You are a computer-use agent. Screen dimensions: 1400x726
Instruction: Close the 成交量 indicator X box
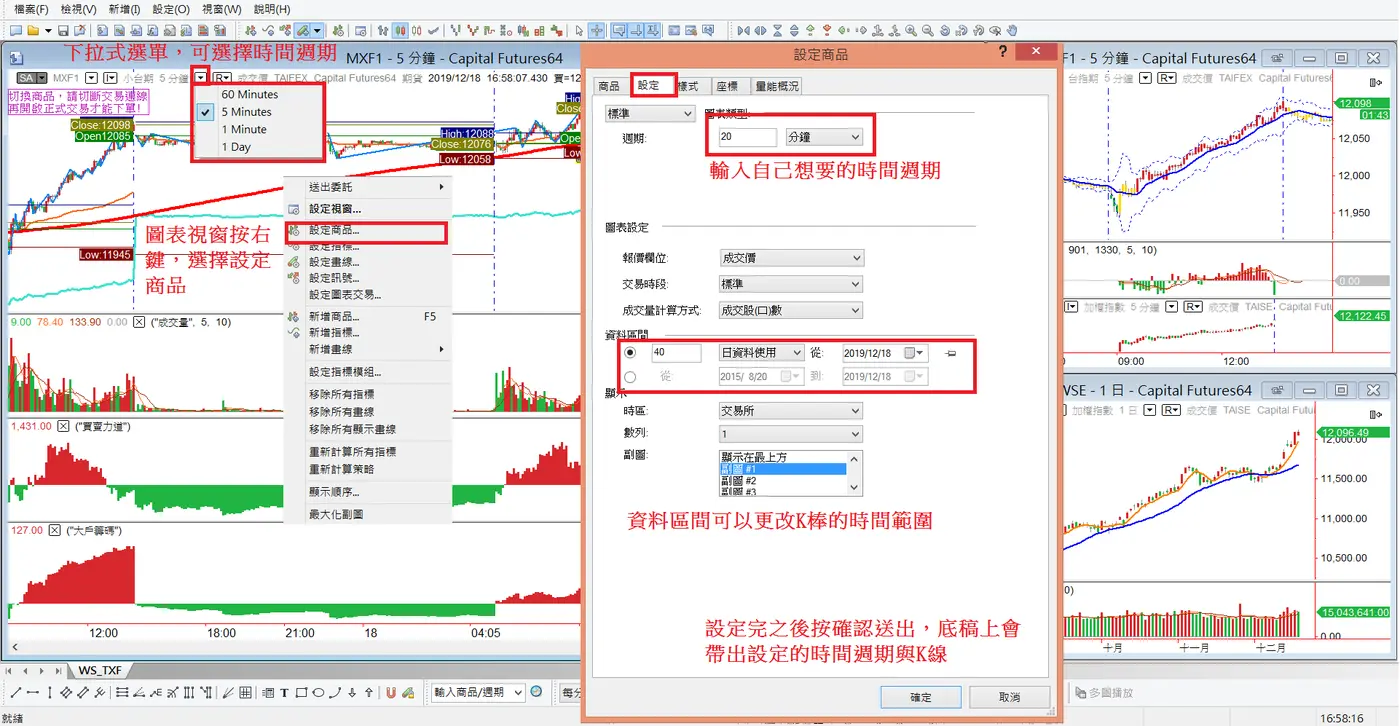point(140,322)
